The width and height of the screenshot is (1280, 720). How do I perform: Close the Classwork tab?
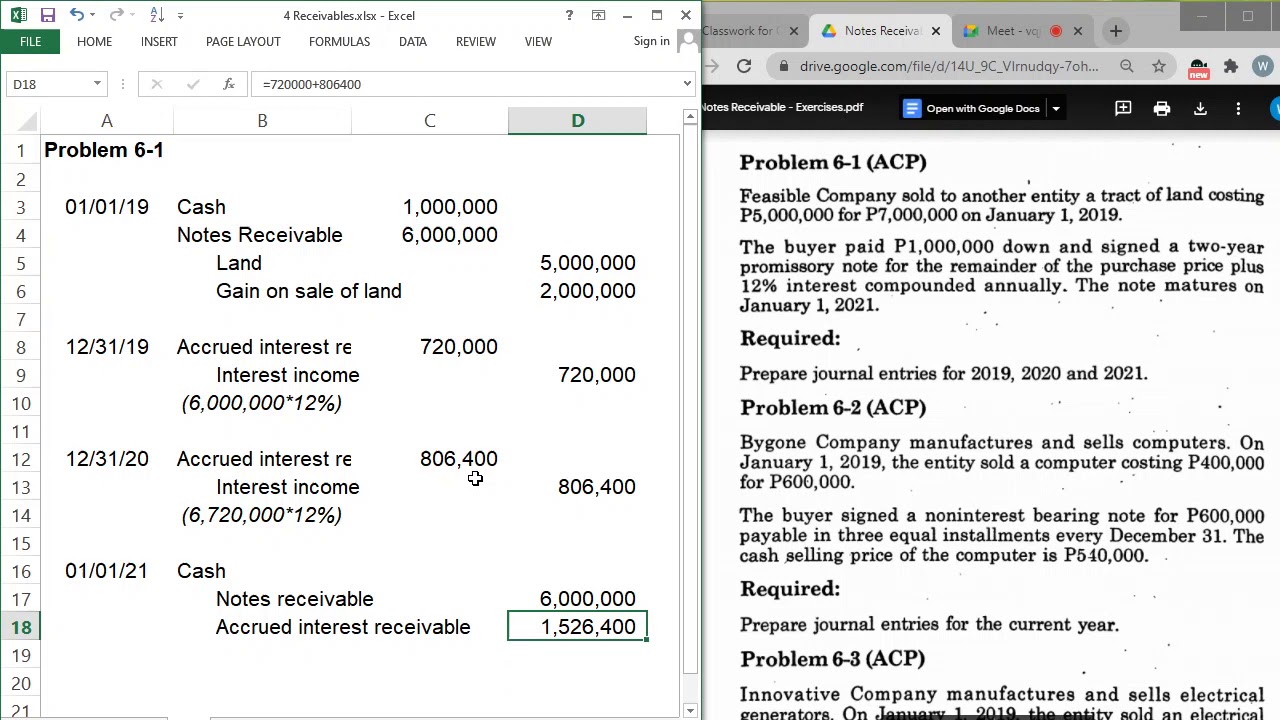point(794,31)
